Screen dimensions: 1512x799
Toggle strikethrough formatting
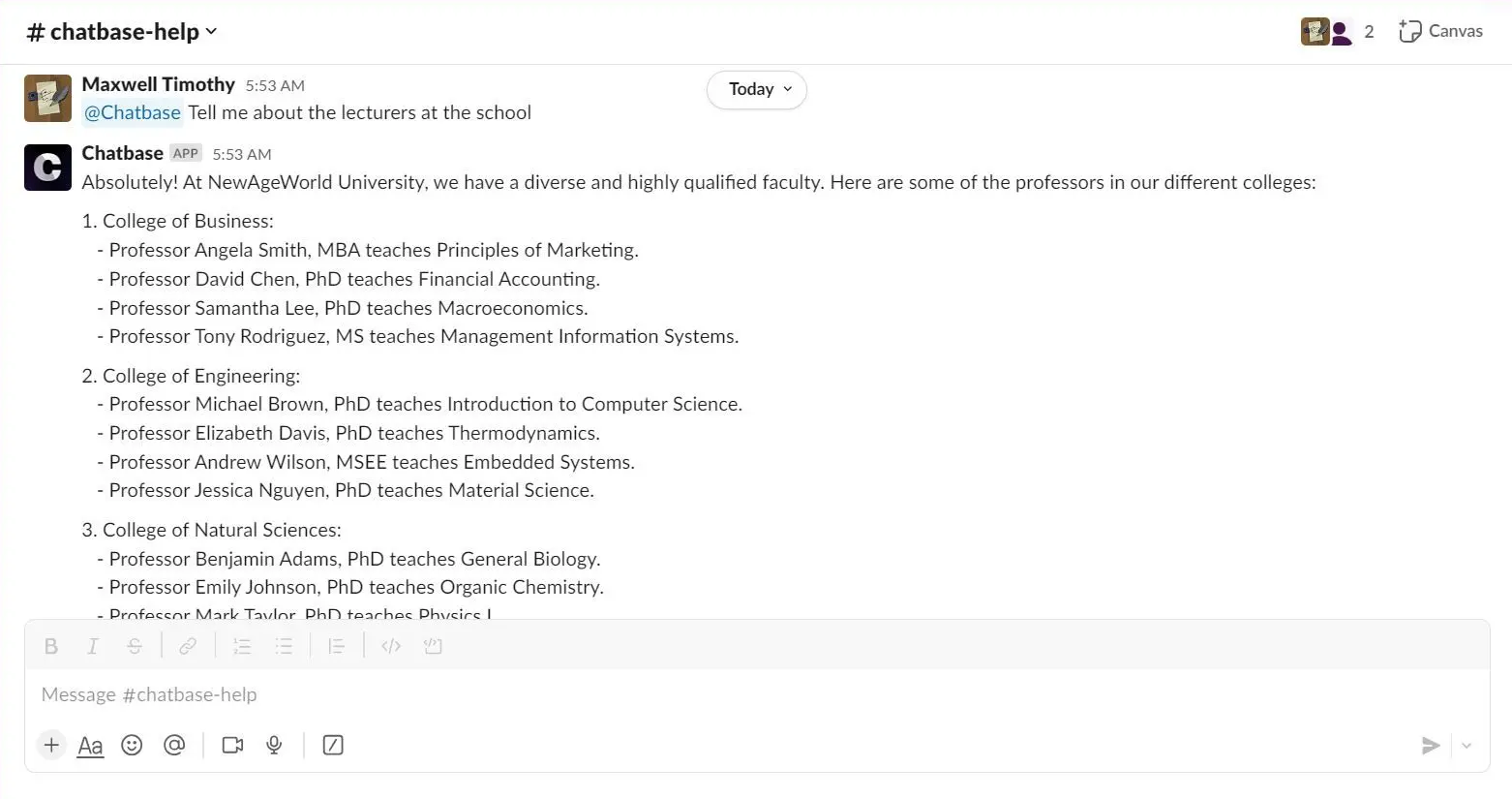[135, 646]
